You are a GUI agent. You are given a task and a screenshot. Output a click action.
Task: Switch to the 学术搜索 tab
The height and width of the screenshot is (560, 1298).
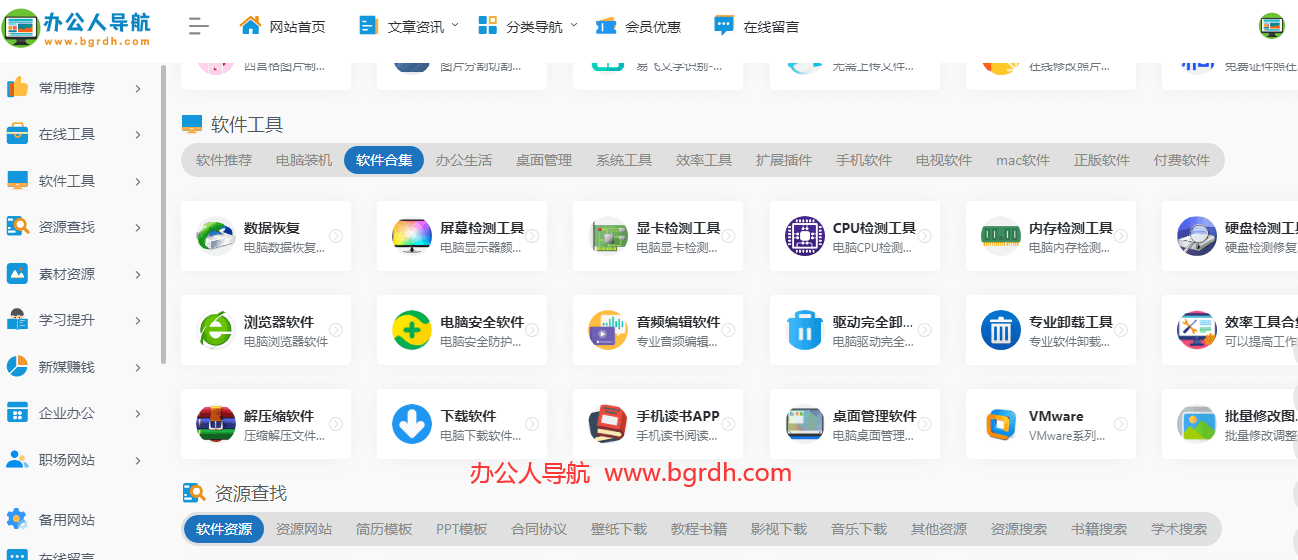tap(1179, 529)
